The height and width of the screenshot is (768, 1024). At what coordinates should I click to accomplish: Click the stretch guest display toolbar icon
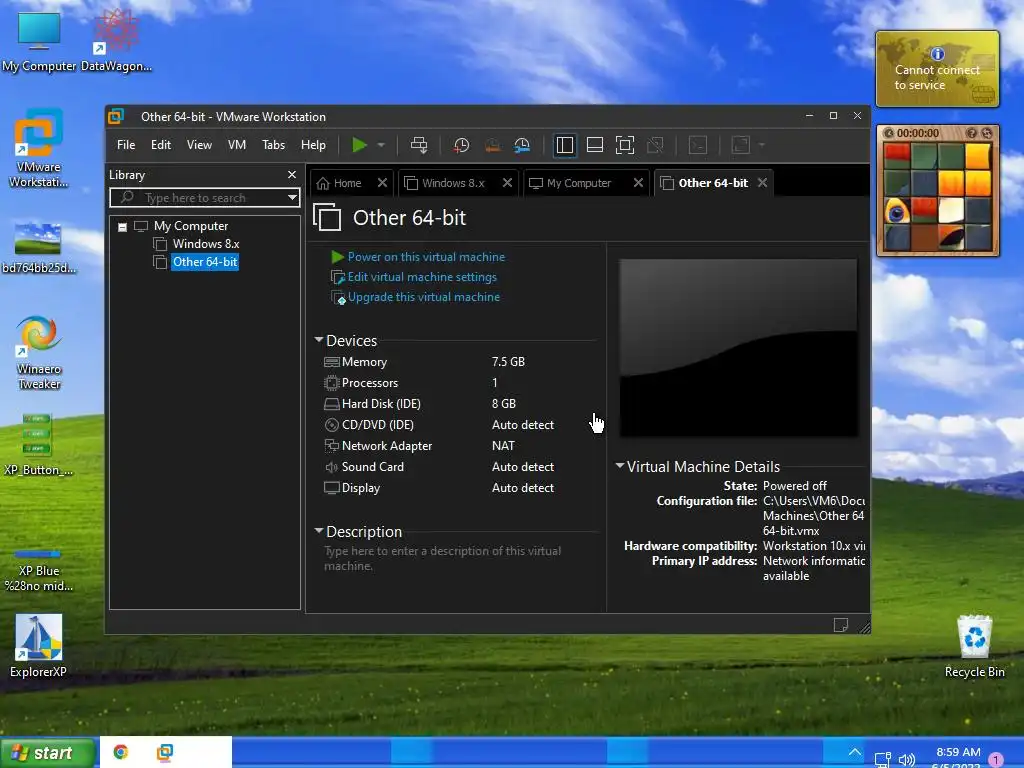[741, 145]
